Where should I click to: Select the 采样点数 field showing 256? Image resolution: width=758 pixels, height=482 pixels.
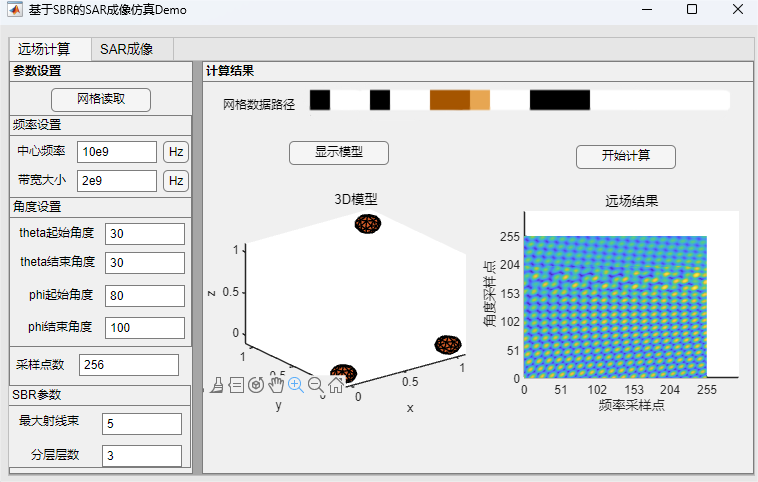[x=128, y=365]
